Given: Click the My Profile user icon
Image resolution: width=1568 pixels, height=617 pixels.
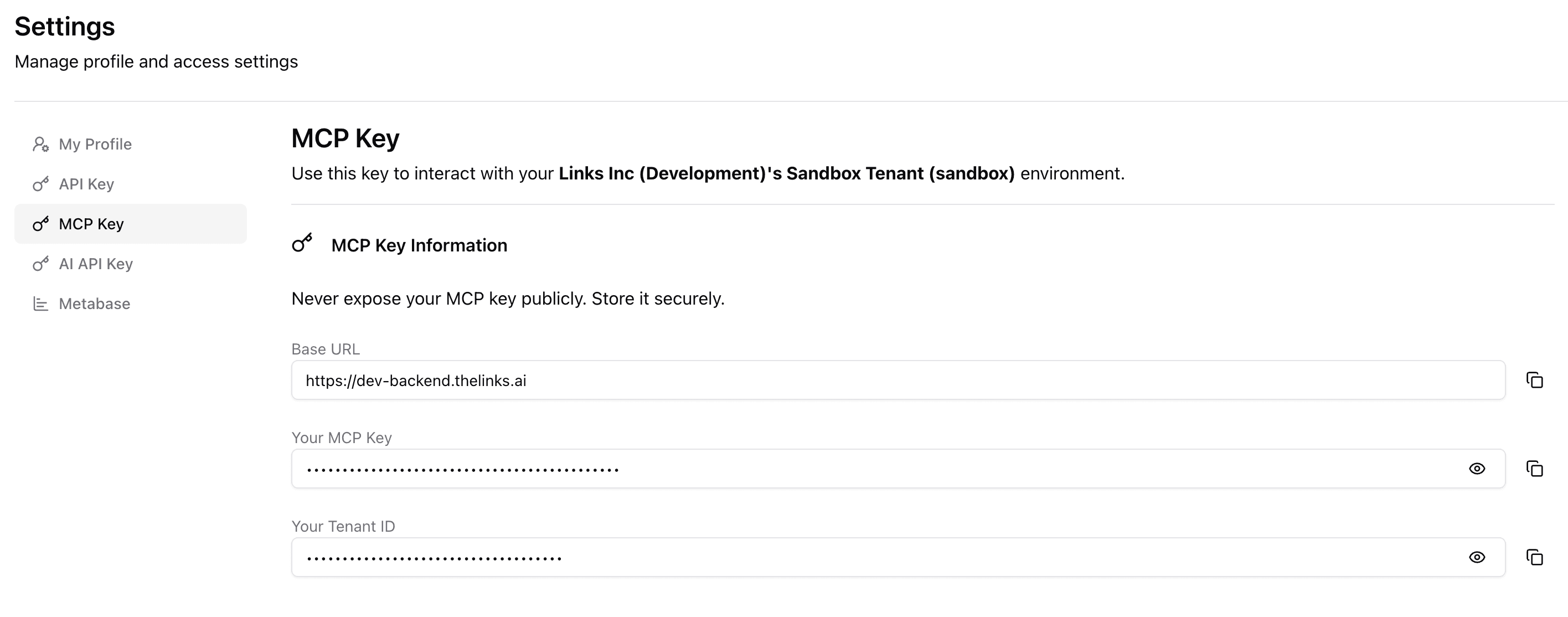Looking at the screenshot, I should pyautogui.click(x=41, y=145).
